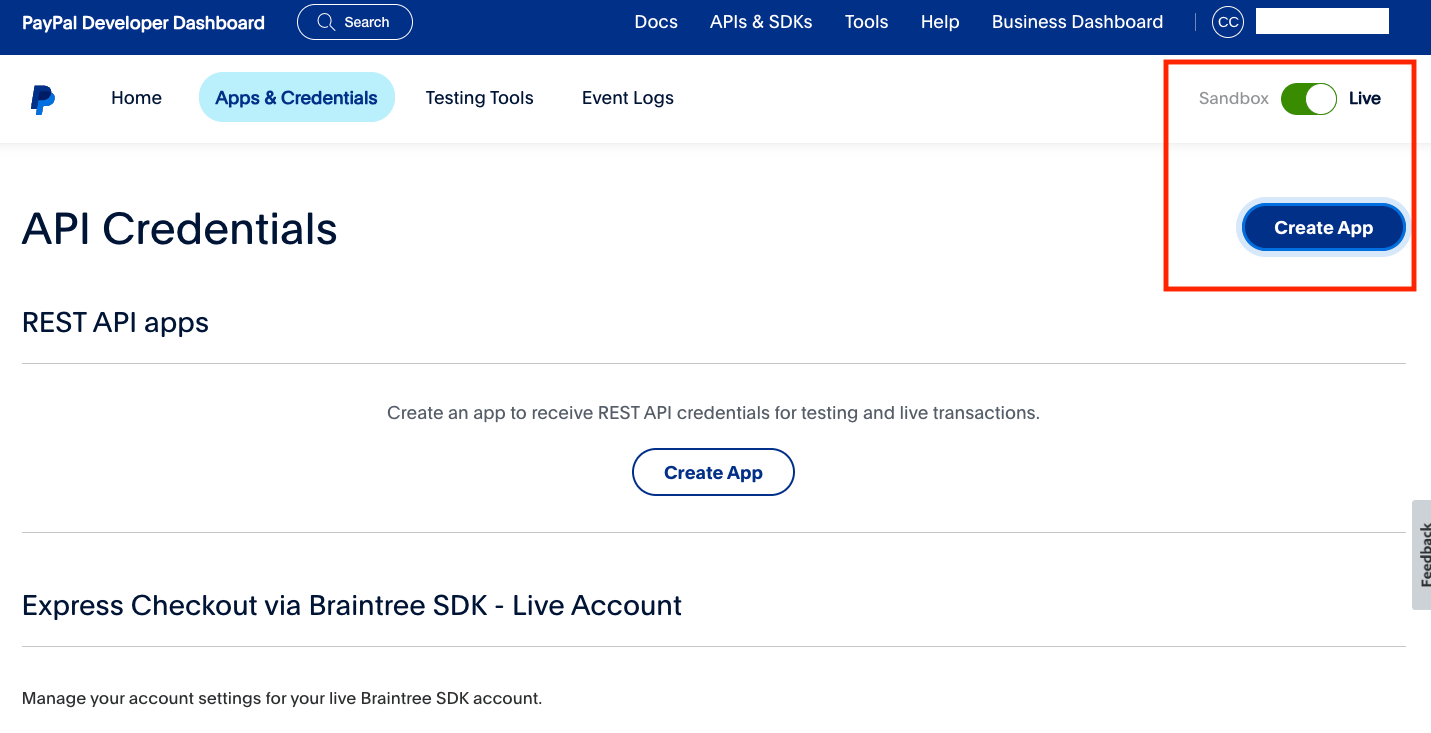Open the account name next to the CC avatar
The height and width of the screenshot is (733, 1431).
pyautogui.click(x=1321, y=22)
